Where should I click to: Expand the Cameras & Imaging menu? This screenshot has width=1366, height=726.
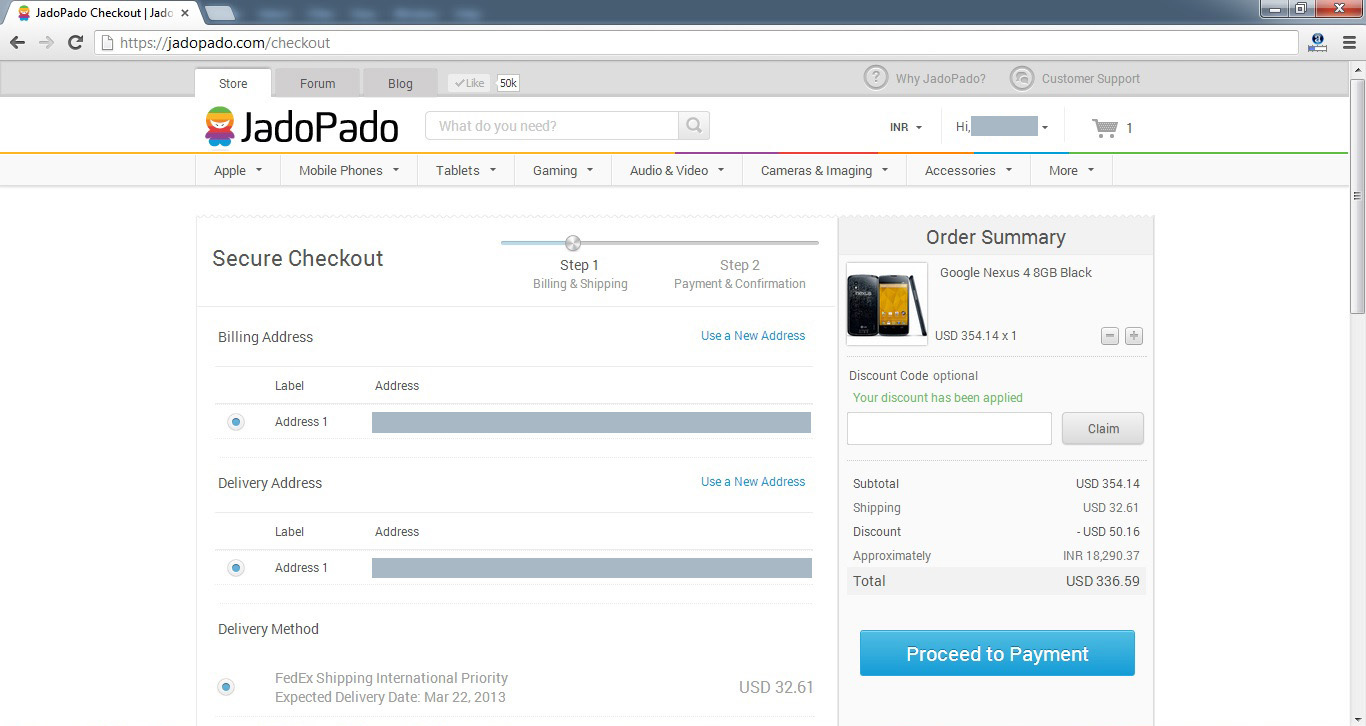(x=824, y=170)
